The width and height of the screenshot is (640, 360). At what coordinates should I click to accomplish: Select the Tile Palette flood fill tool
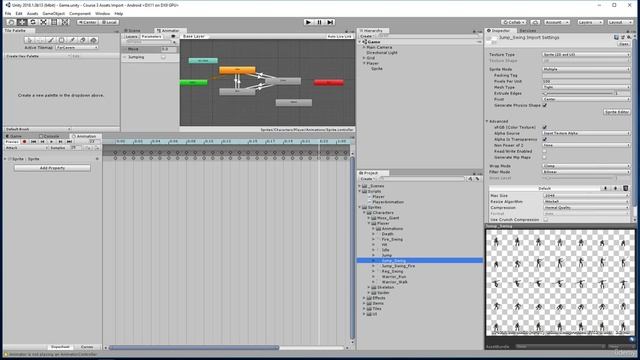click(93, 40)
